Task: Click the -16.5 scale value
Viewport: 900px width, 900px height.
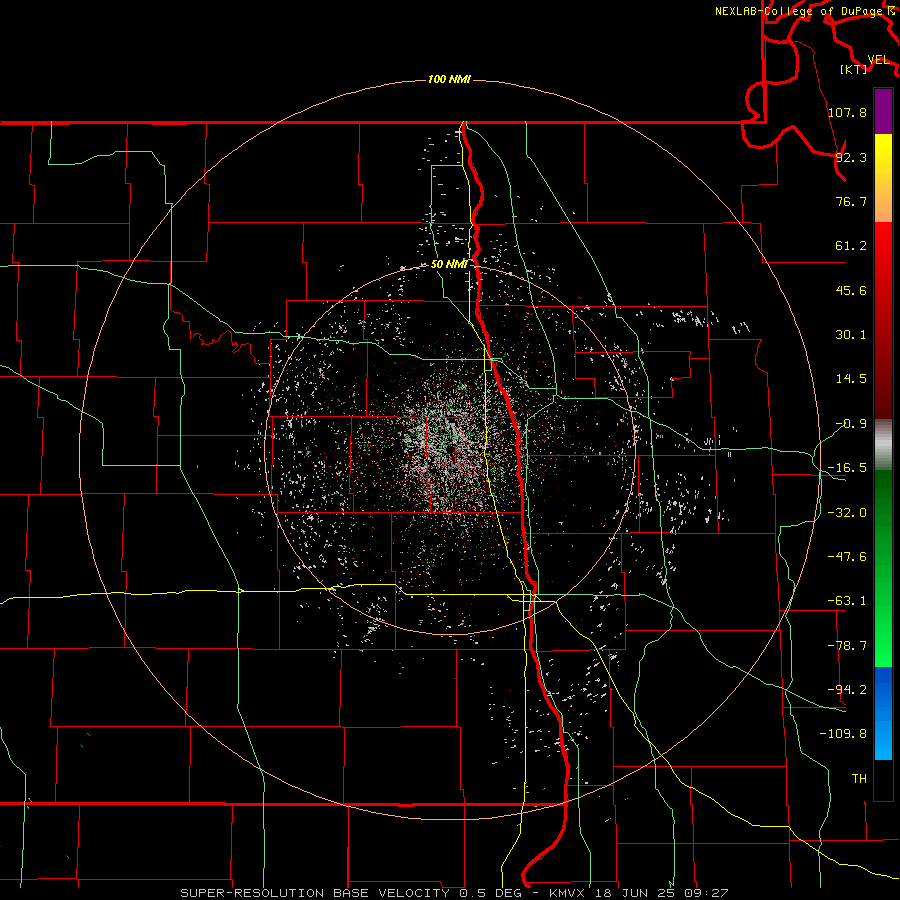Action: click(847, 468)
